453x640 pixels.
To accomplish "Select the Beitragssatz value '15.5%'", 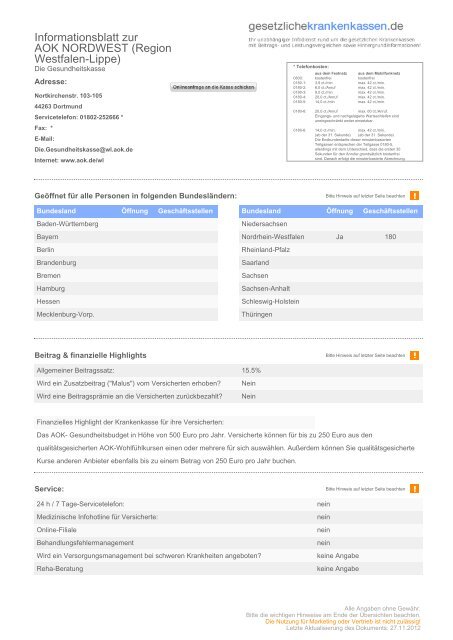I will click(251, 371).
